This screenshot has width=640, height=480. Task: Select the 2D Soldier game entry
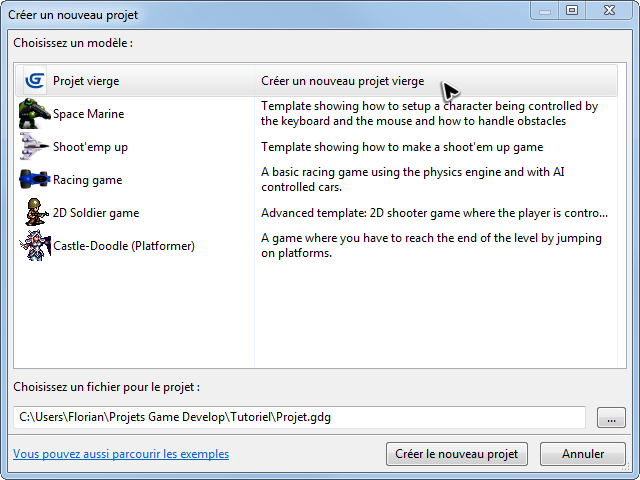[96, 213]
